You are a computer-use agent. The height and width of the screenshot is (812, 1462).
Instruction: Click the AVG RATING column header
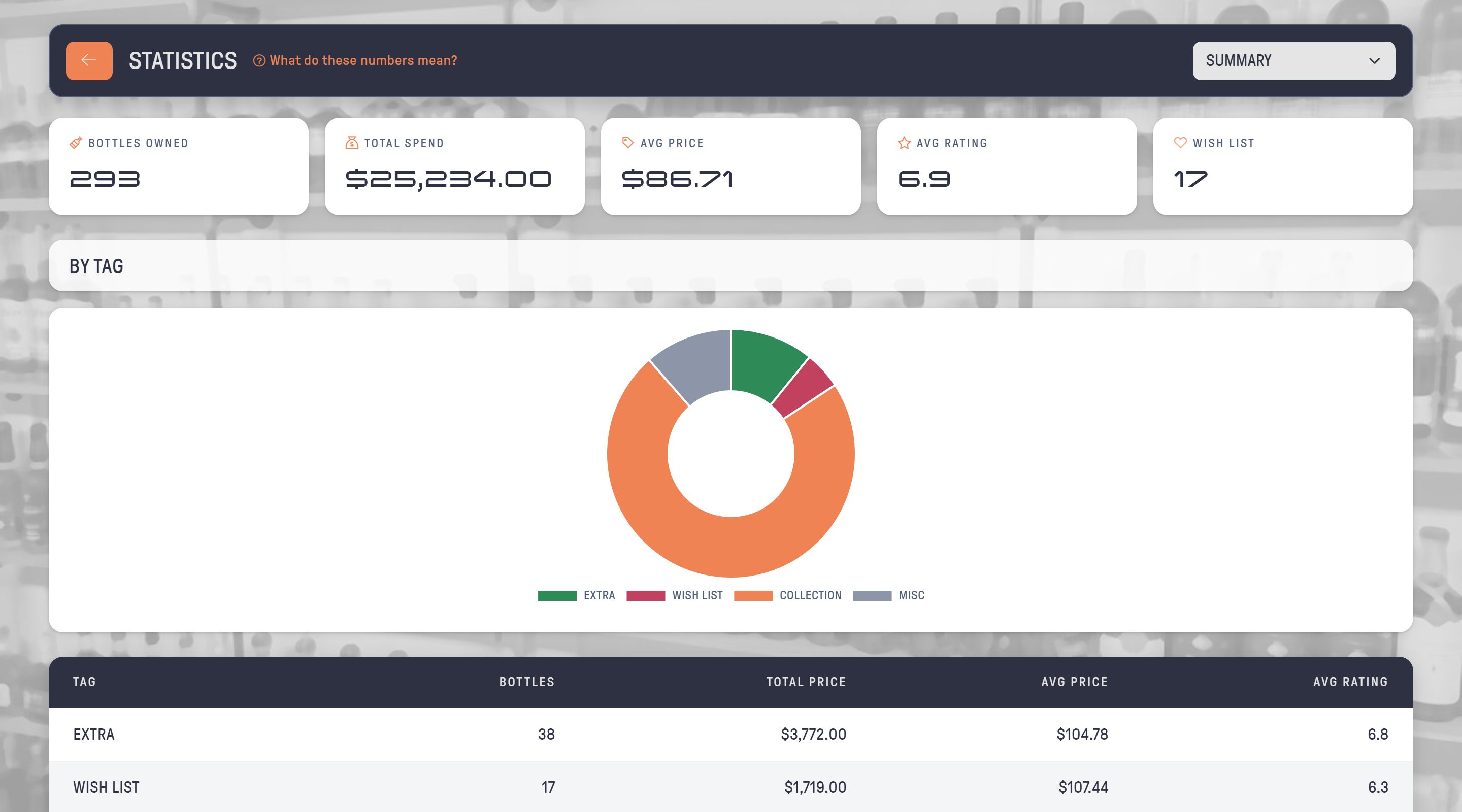point(1350,682)
